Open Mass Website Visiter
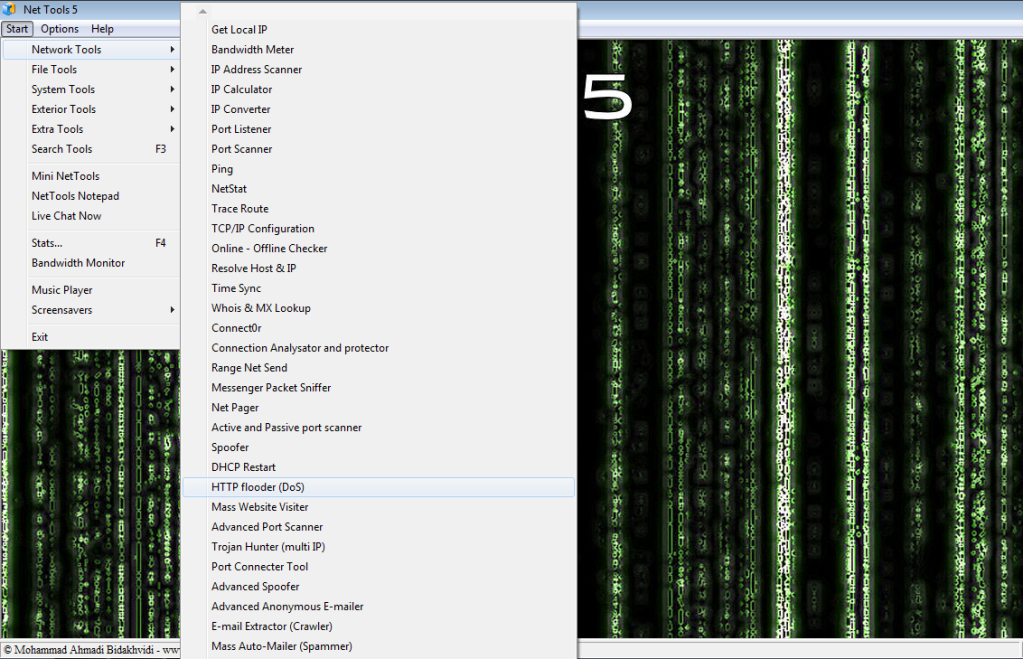Image resolution: width=1023 pixels, height=659 pixels. [x=378, y=507]
